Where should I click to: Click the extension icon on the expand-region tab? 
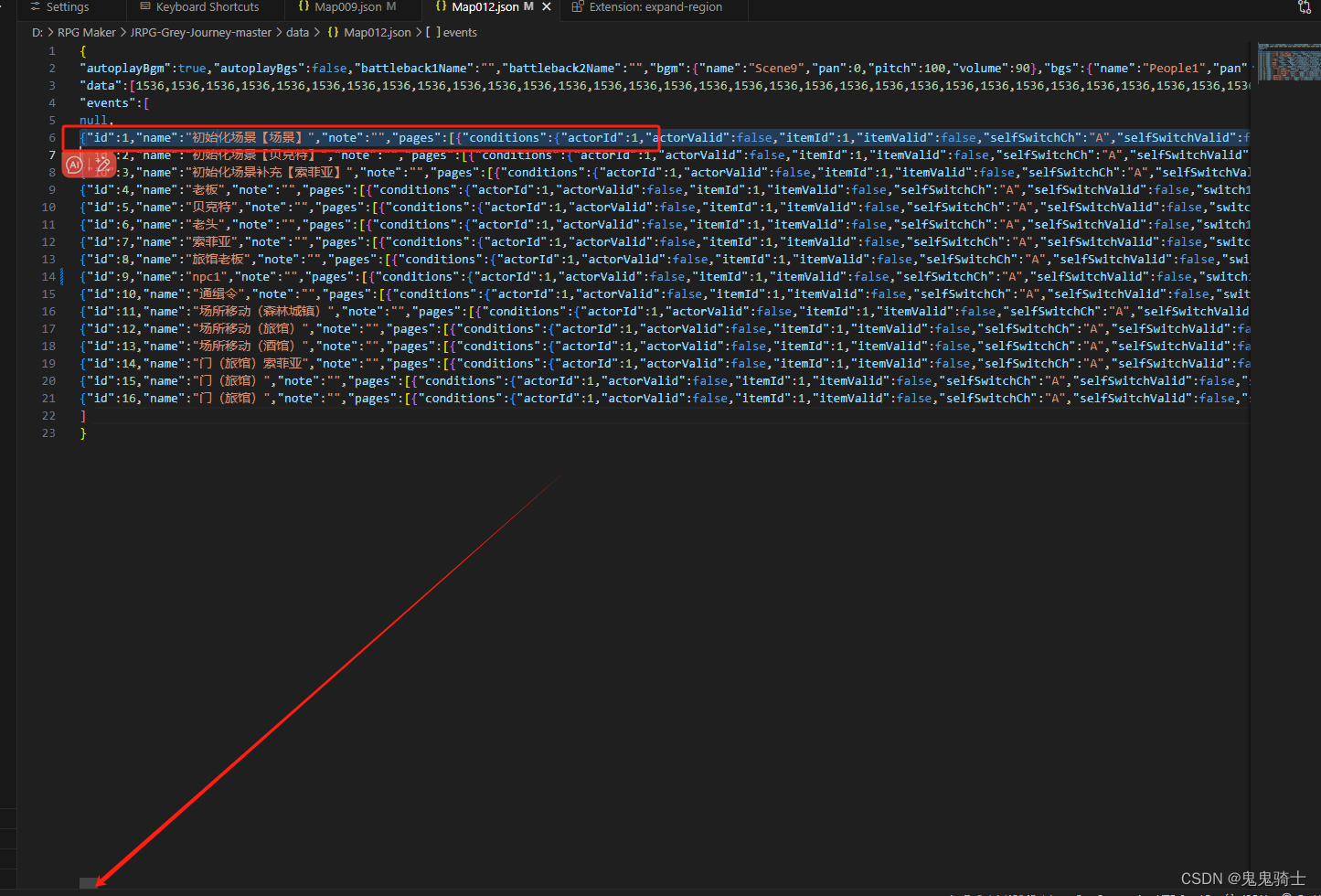coord(578,7)
